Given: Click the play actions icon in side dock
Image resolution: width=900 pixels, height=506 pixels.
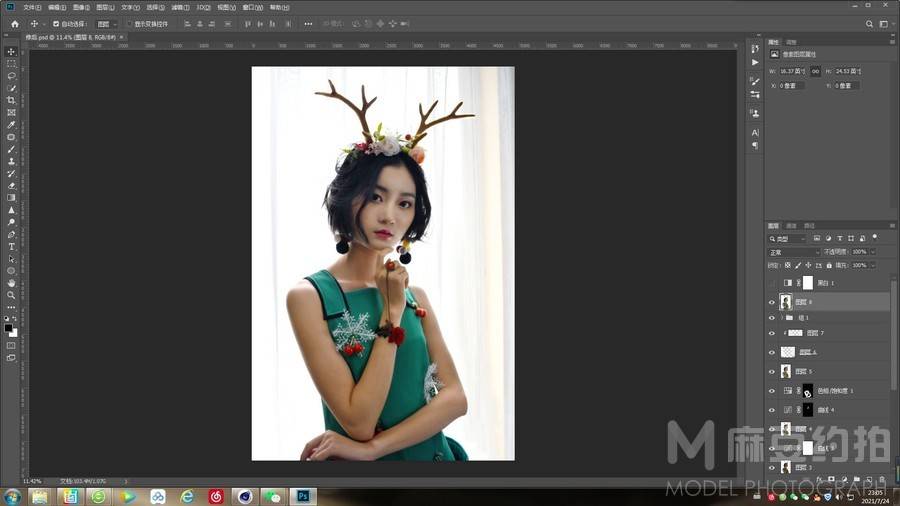Looking at the screenshot, I should 755,62.
